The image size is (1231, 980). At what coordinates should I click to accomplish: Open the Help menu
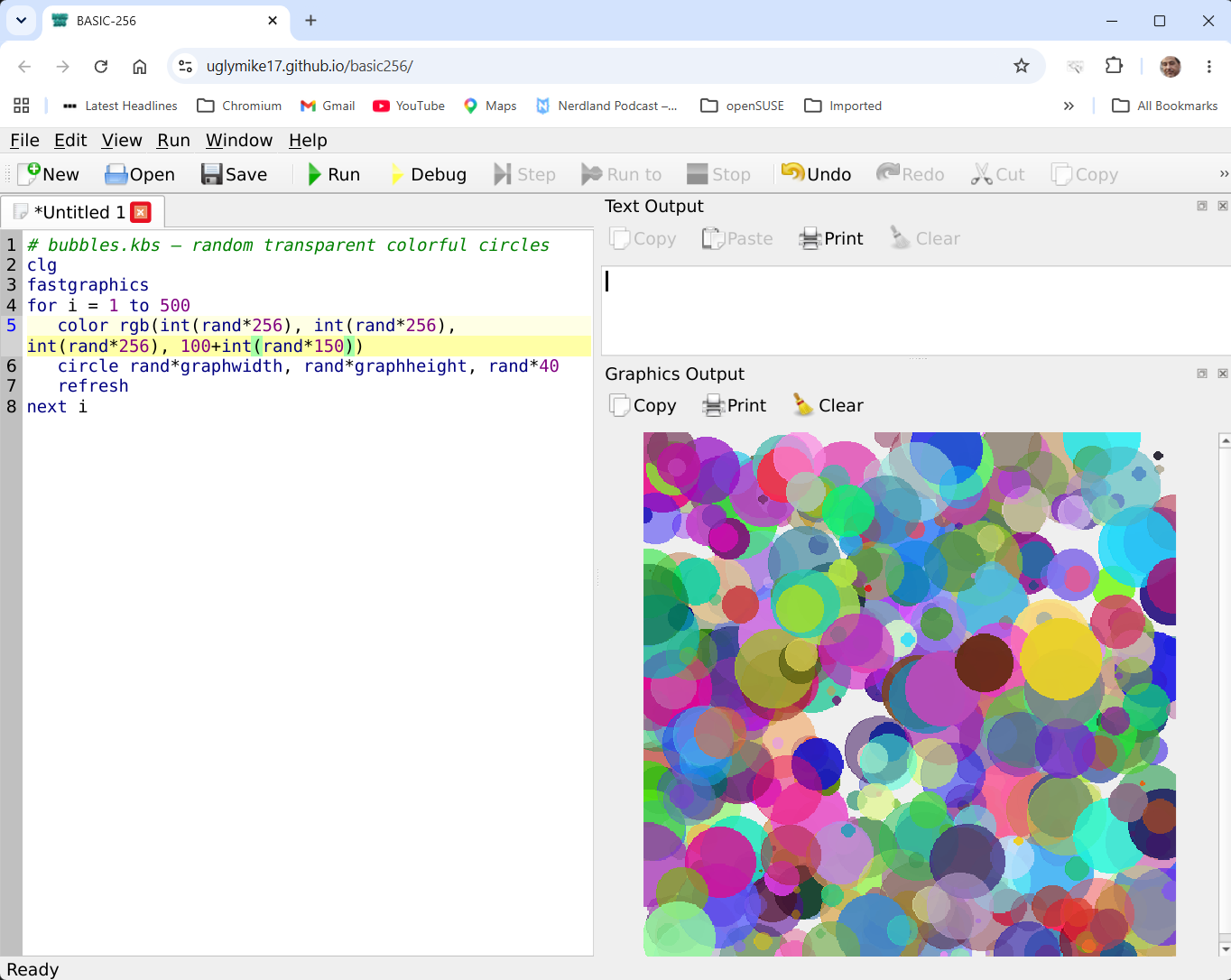pos(308,140)
